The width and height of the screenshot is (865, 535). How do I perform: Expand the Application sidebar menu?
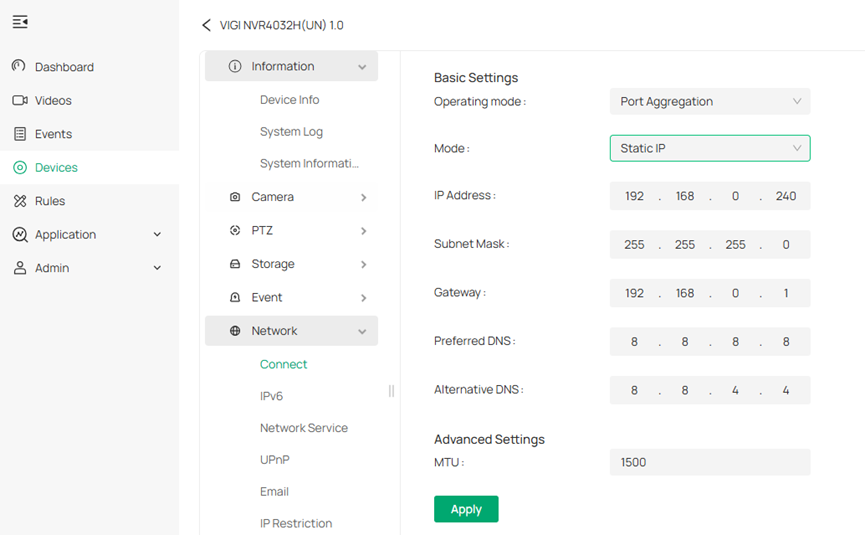pyautogui.click(x=157, y=235)
